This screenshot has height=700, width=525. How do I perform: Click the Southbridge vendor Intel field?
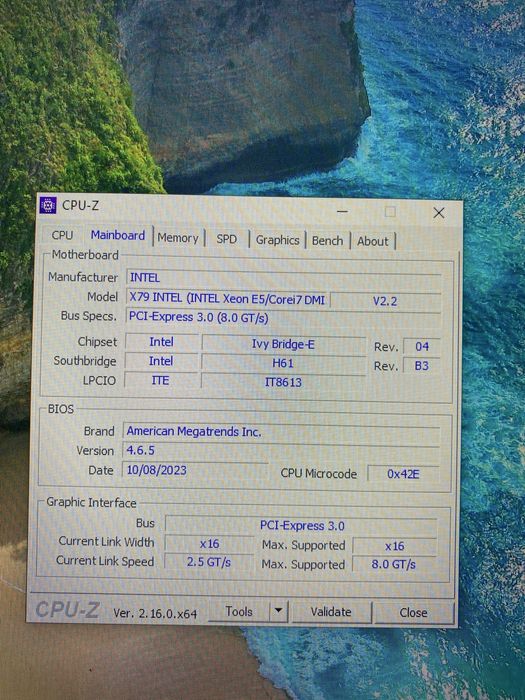coord(161,361)
